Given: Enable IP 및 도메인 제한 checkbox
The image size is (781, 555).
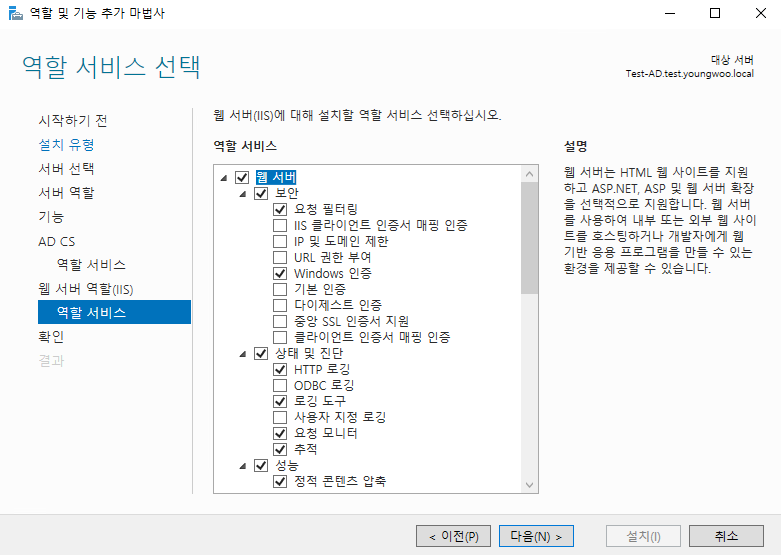Looking at the screenshot, I should 280,242.
